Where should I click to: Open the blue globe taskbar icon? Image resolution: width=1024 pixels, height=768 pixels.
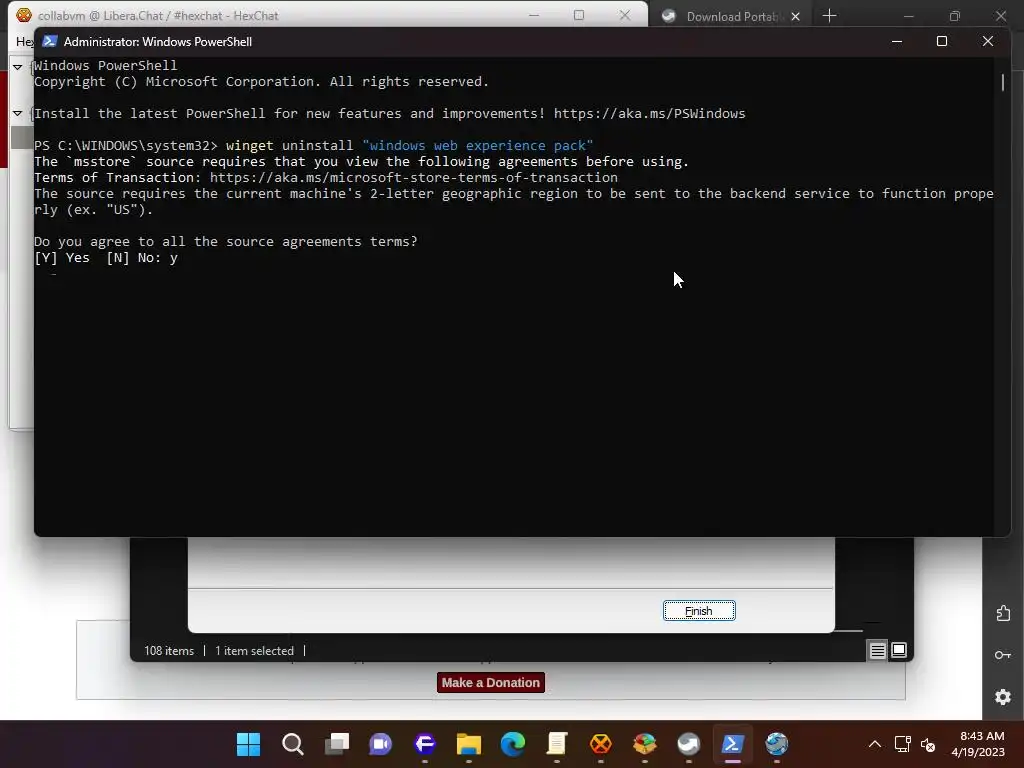(776, 743)
